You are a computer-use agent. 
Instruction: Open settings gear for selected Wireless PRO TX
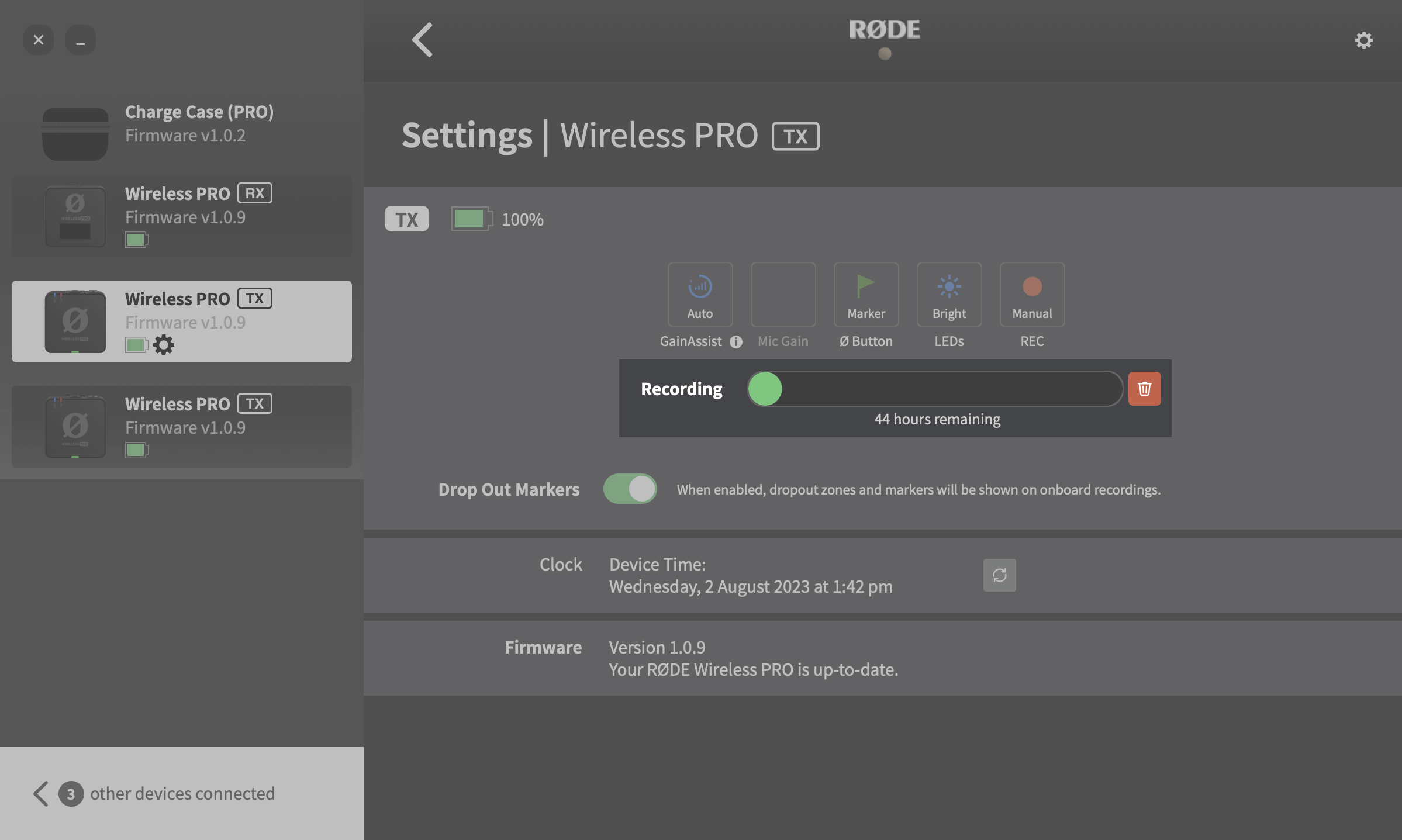[x=164, y=345]
